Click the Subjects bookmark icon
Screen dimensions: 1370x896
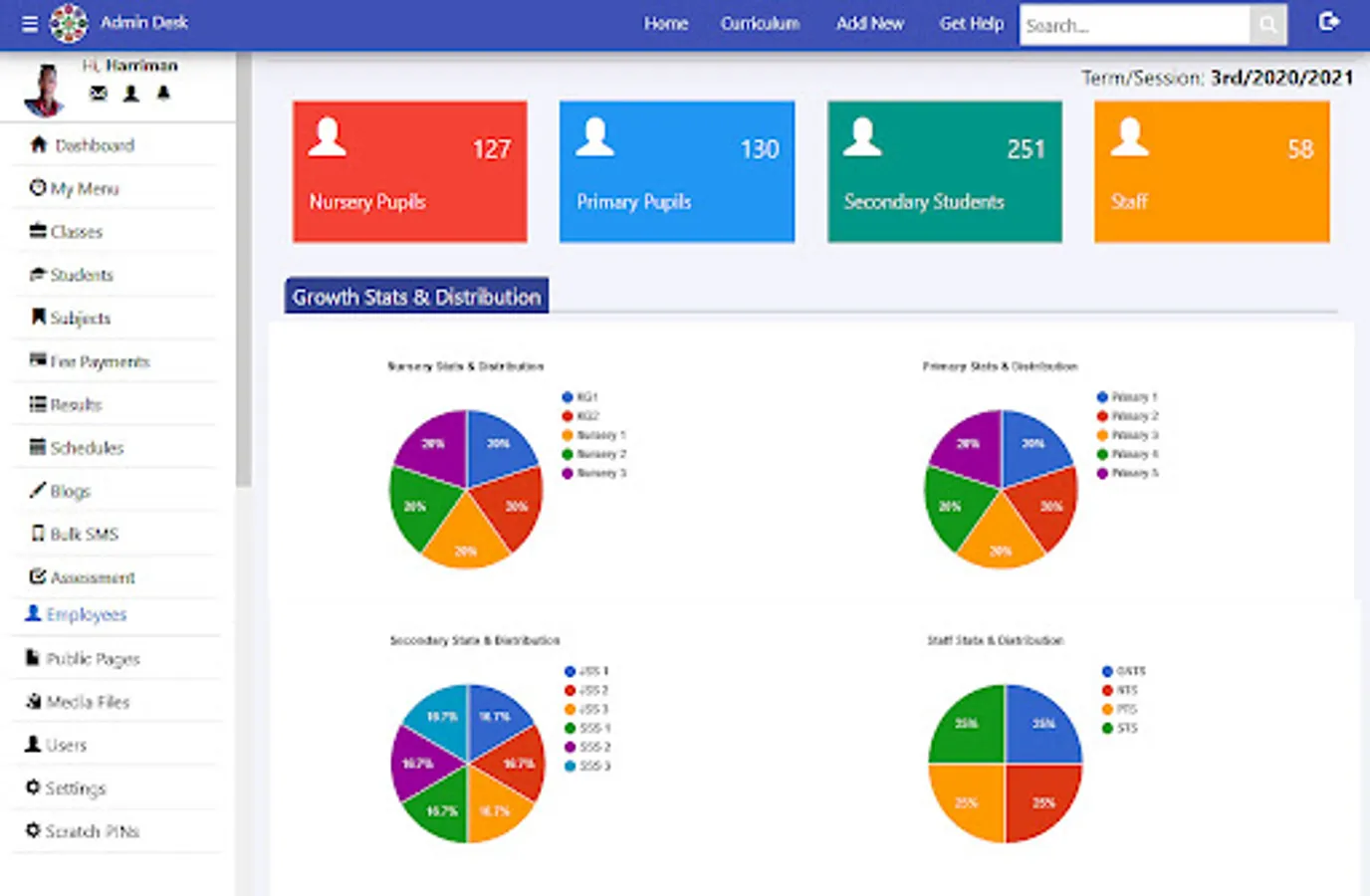click(x=38, y=317)
